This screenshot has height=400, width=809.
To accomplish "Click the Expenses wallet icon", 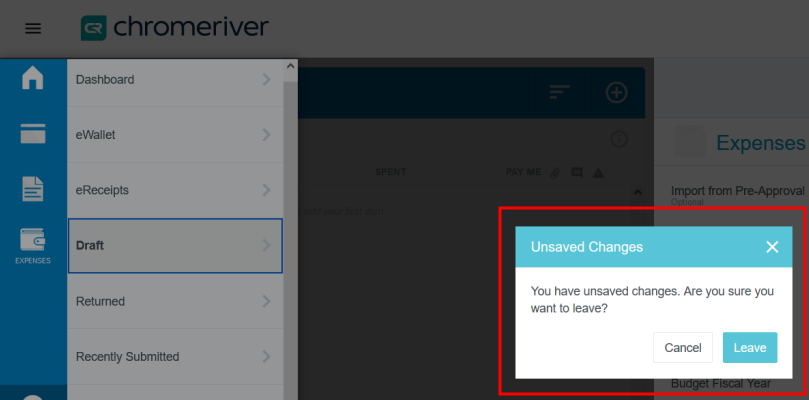I will 33,243.
